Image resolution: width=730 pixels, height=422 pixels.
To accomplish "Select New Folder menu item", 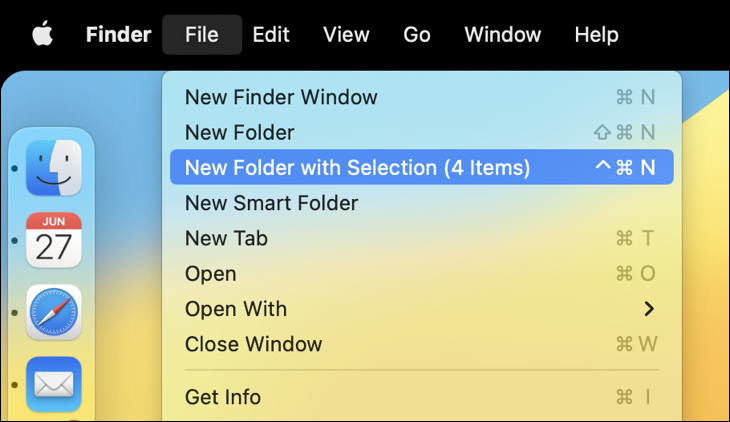I will tap(240, 132).
